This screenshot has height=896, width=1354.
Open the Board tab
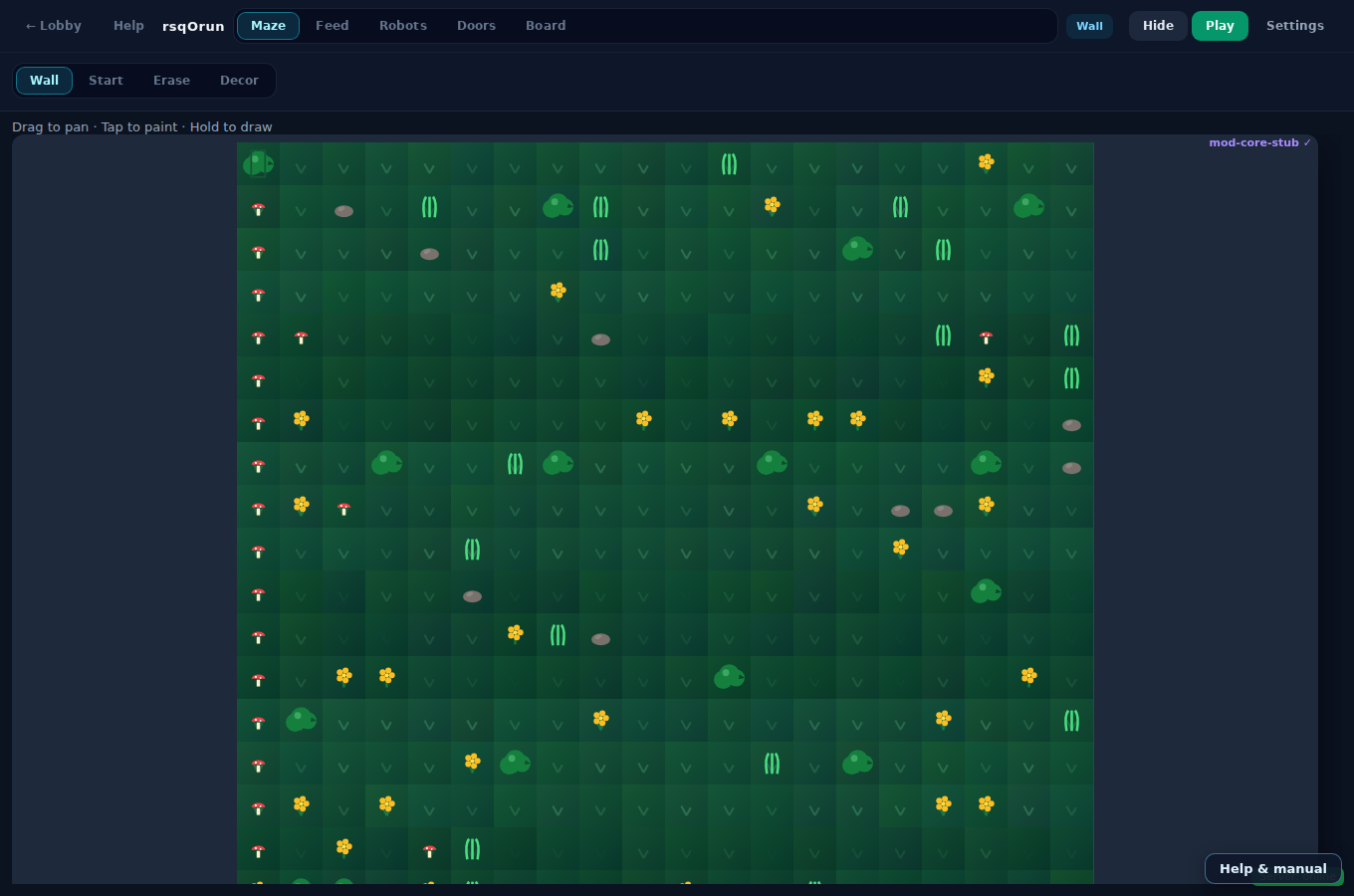click(x=546, y=26)
